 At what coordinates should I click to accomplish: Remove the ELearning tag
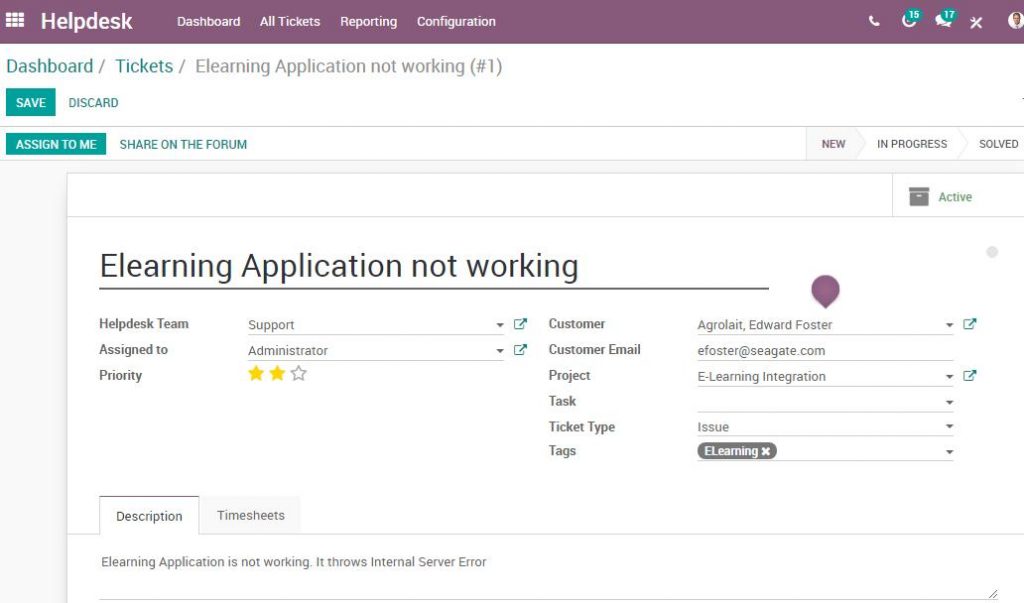click(x=766, y=450)
